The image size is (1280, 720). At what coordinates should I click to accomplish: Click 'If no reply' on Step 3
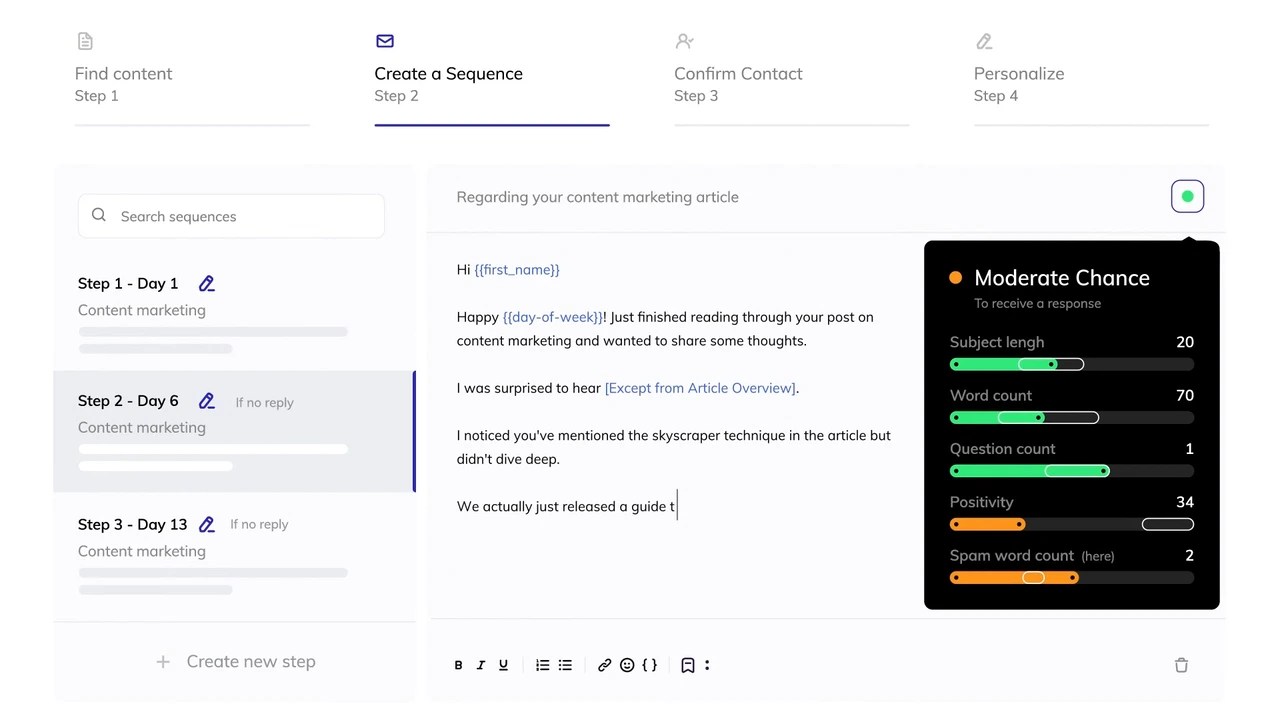[x=259, y=524]
